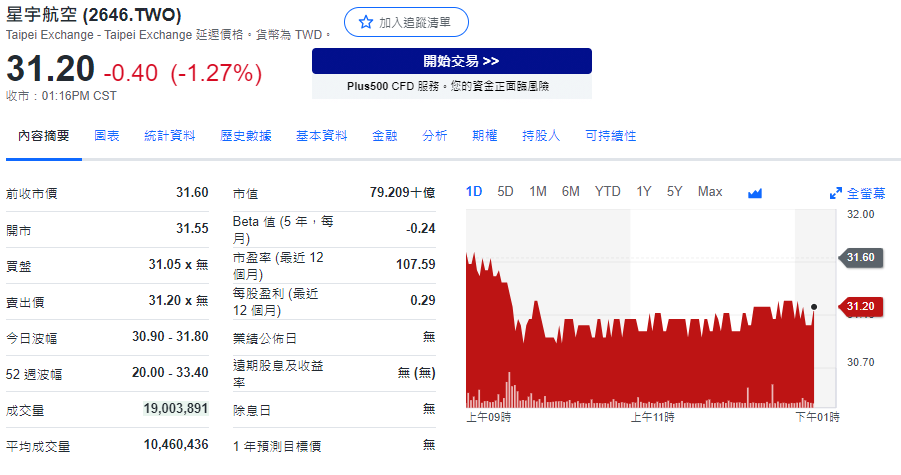Click day's range 30.90 - 31.80
This screenshot has height=475, width=901.
(x=170, y=337)
